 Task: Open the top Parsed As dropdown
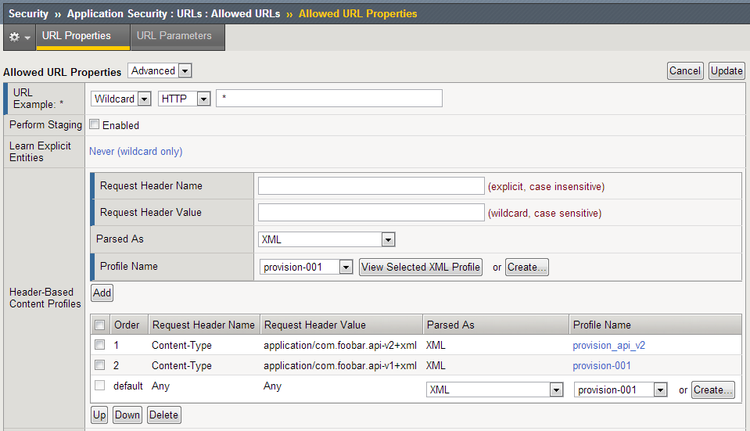click(327, 240)
